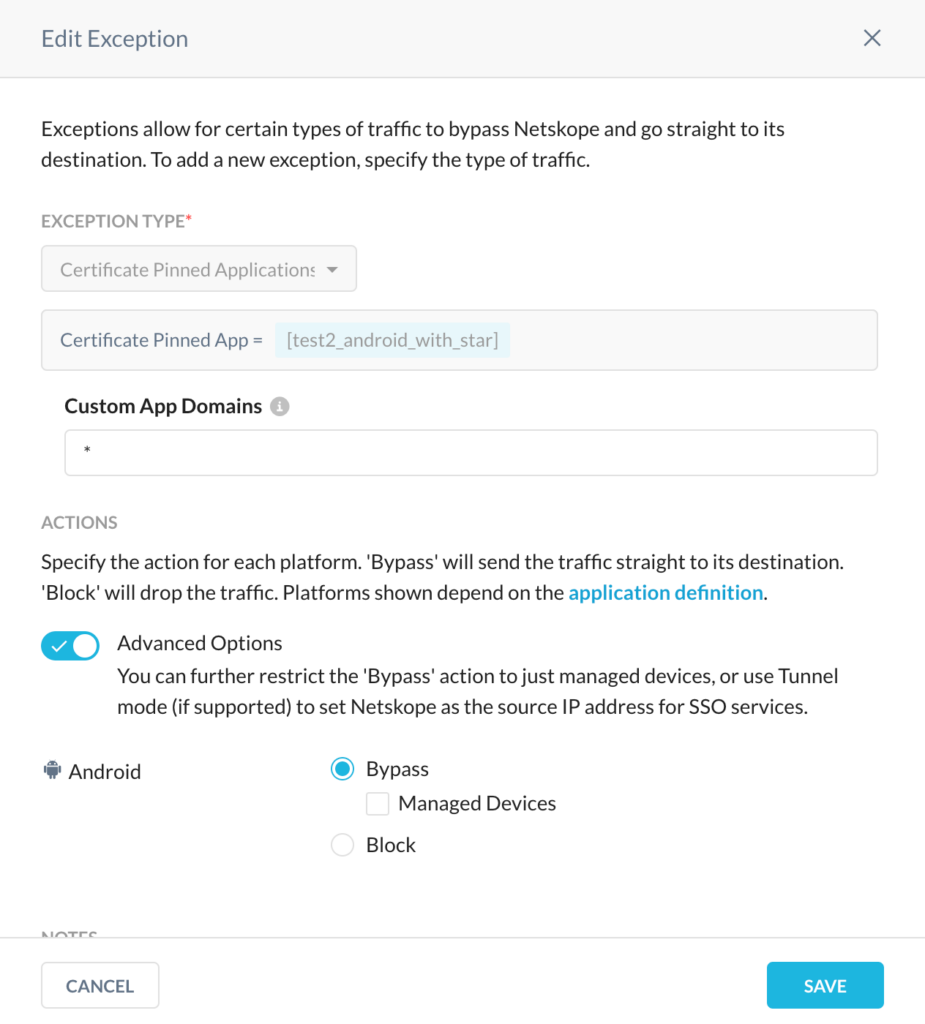The image size is (925, 1024).
Task: Open the application definition link
Action: point(664,592)
